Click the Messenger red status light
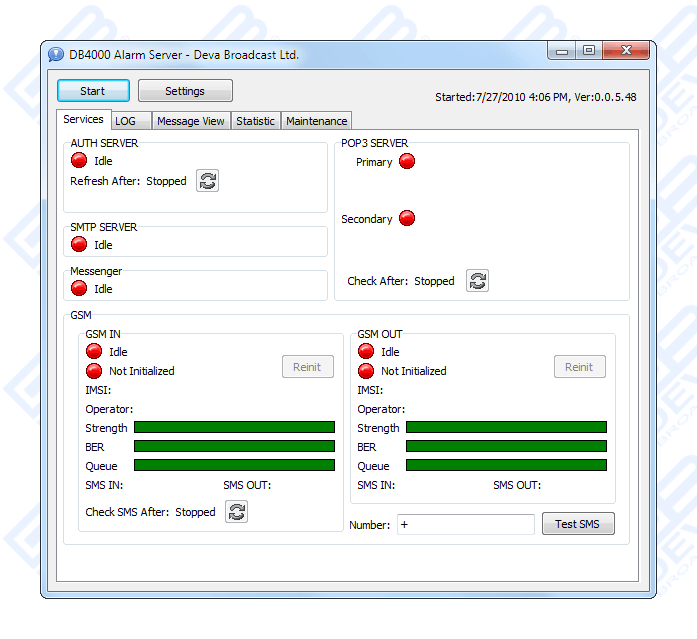Viewport: 697px width, 639px height. click(79, 289)
